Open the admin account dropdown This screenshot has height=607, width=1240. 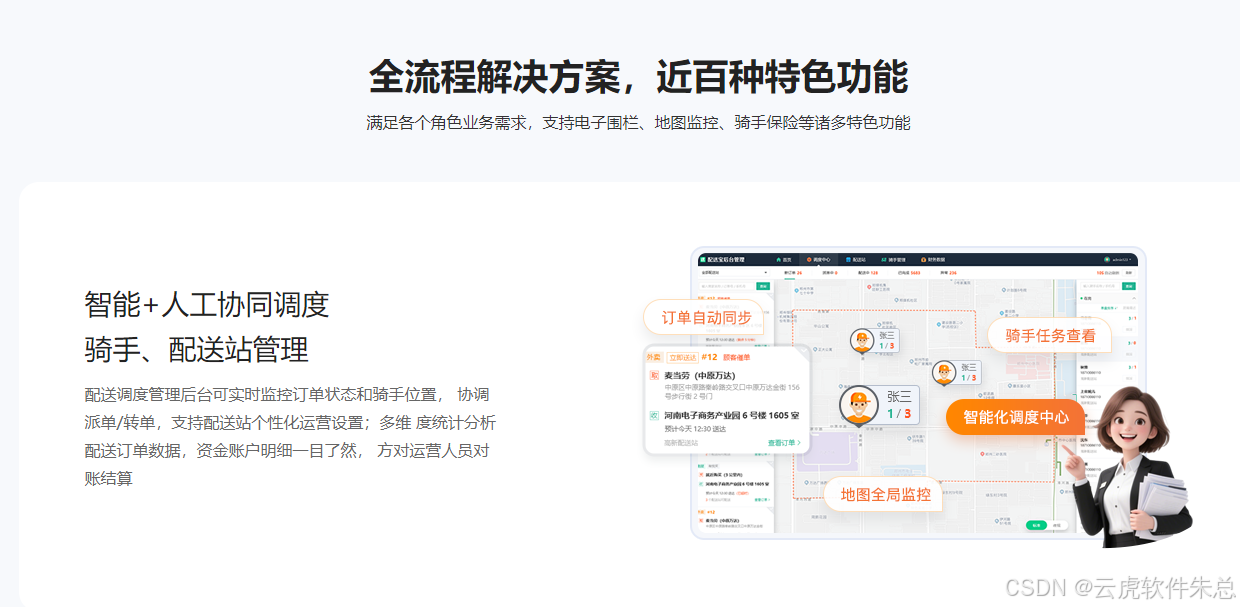click(1118, 259)
